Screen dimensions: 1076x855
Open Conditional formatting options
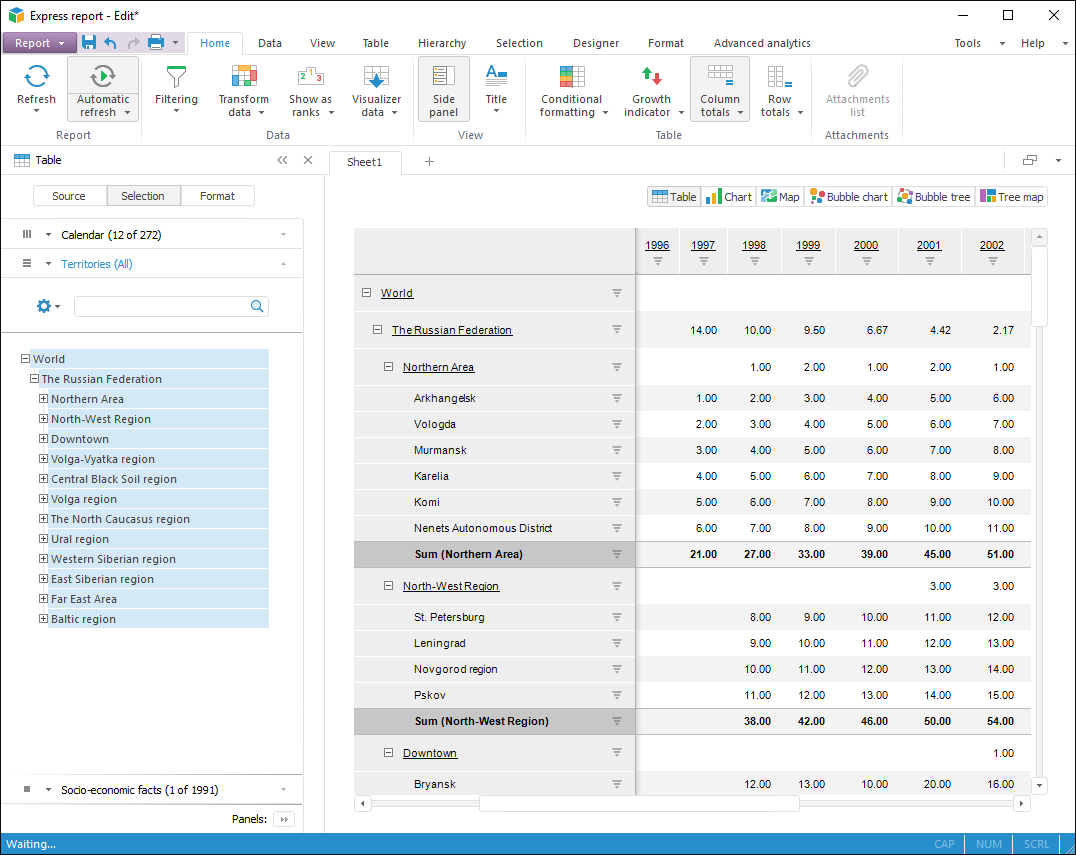[x=571, y=88]
